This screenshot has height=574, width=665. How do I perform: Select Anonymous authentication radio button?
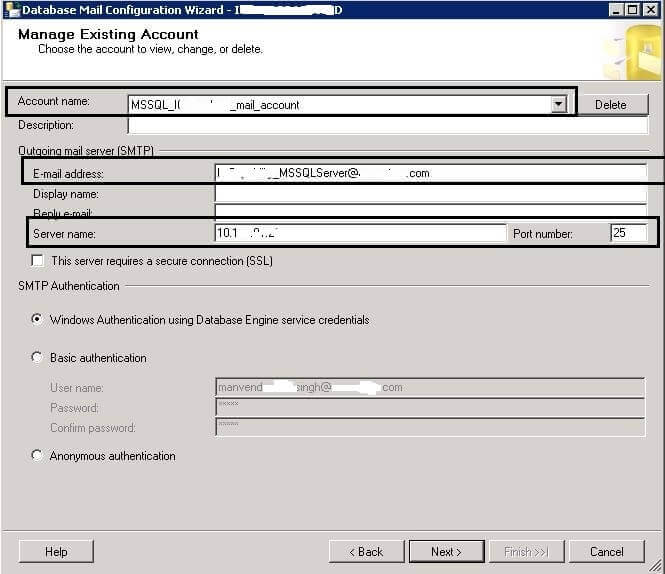coord(38,455)
